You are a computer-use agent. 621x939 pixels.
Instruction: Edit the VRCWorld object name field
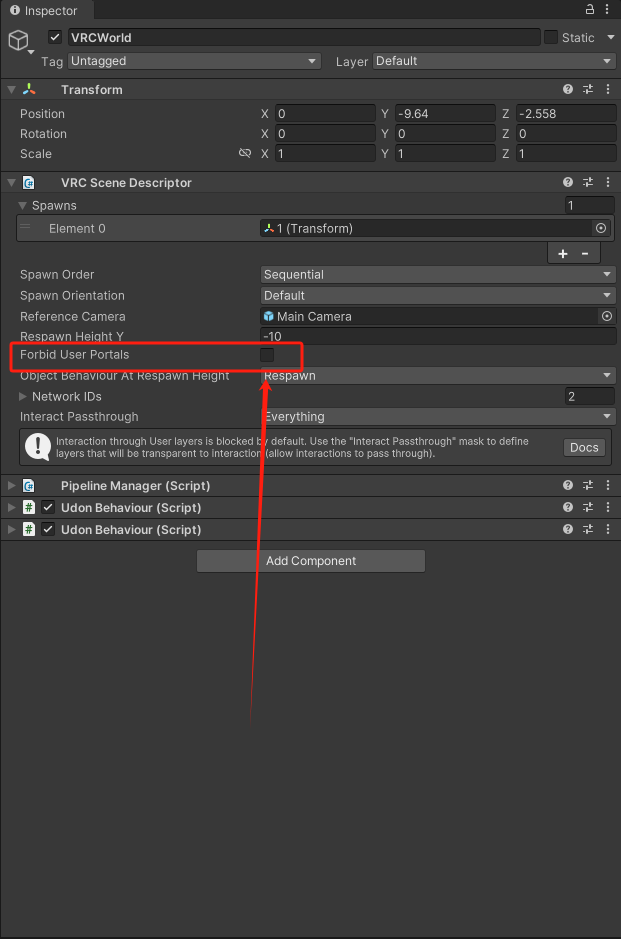click(304, 37)
